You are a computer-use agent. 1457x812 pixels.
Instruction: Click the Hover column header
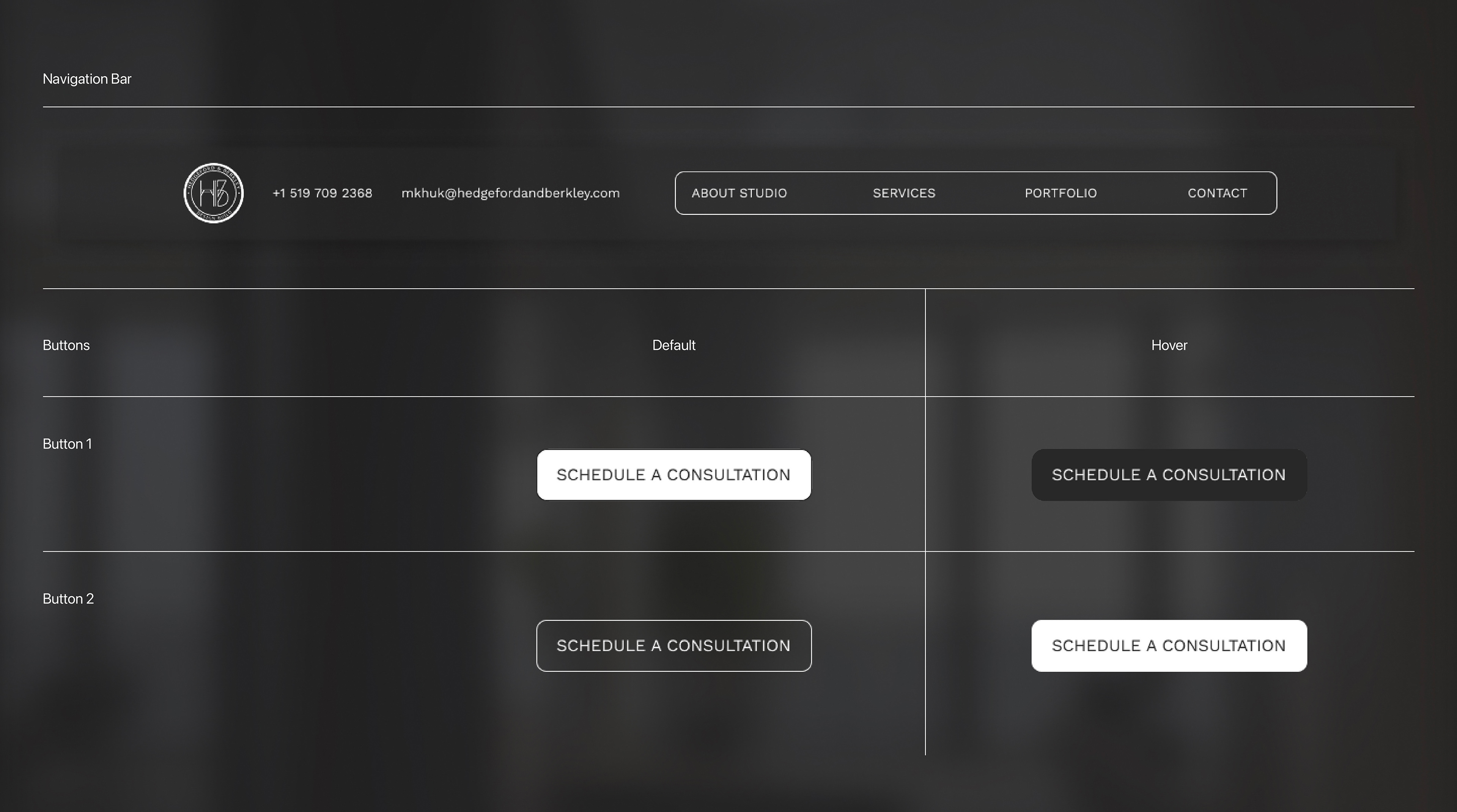tap(1169, 345)
